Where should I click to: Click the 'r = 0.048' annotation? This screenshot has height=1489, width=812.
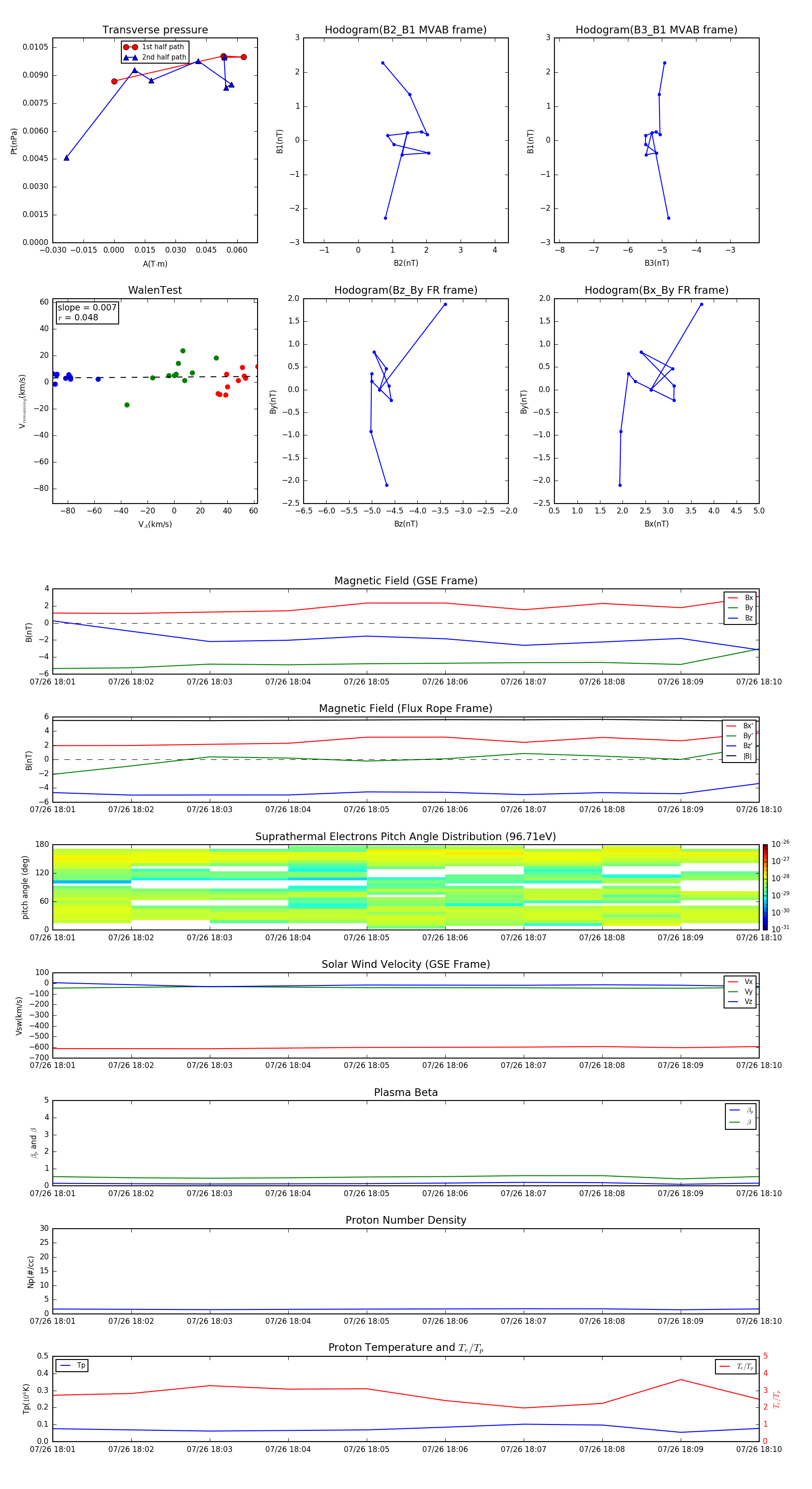(x=78, y=317)
